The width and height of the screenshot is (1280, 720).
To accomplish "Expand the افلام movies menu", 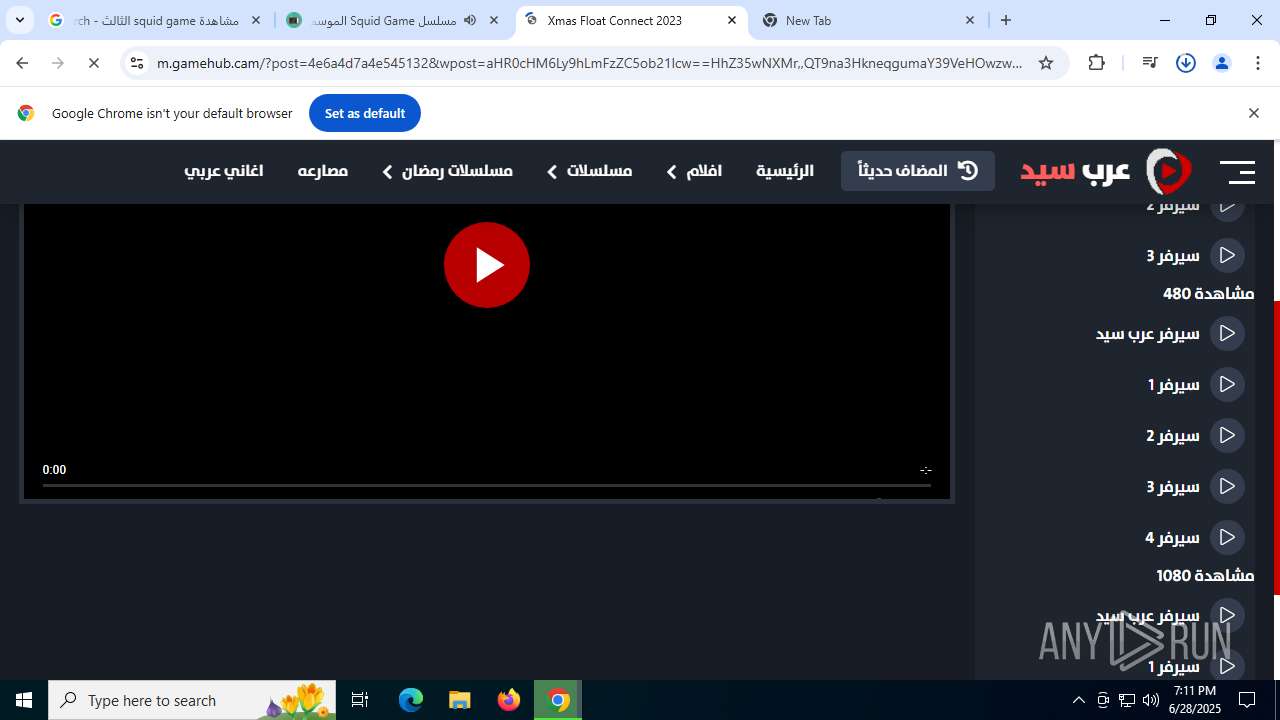I will coord(694,171).
